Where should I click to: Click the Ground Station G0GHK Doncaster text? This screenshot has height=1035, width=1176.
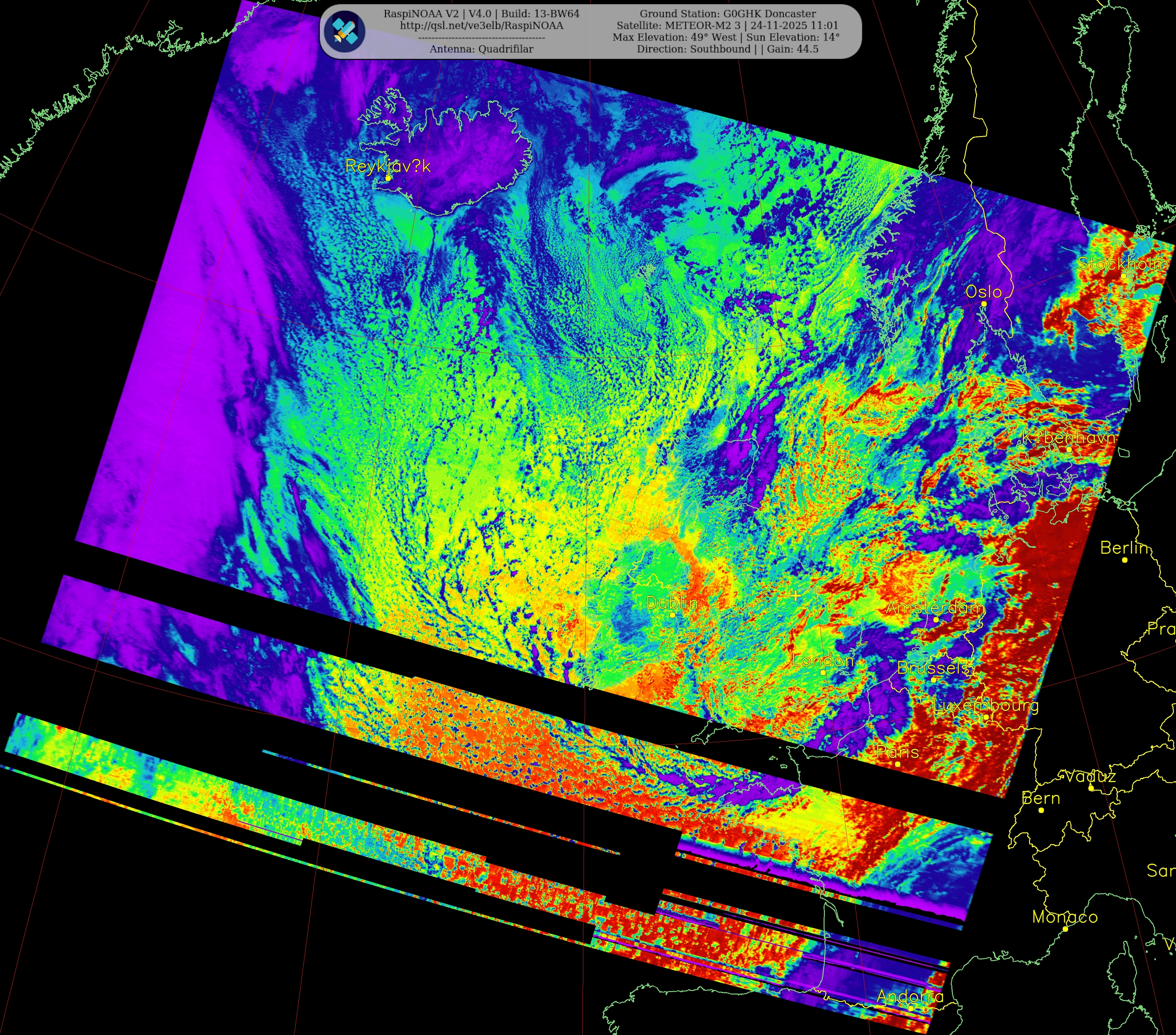click(727, 13)
